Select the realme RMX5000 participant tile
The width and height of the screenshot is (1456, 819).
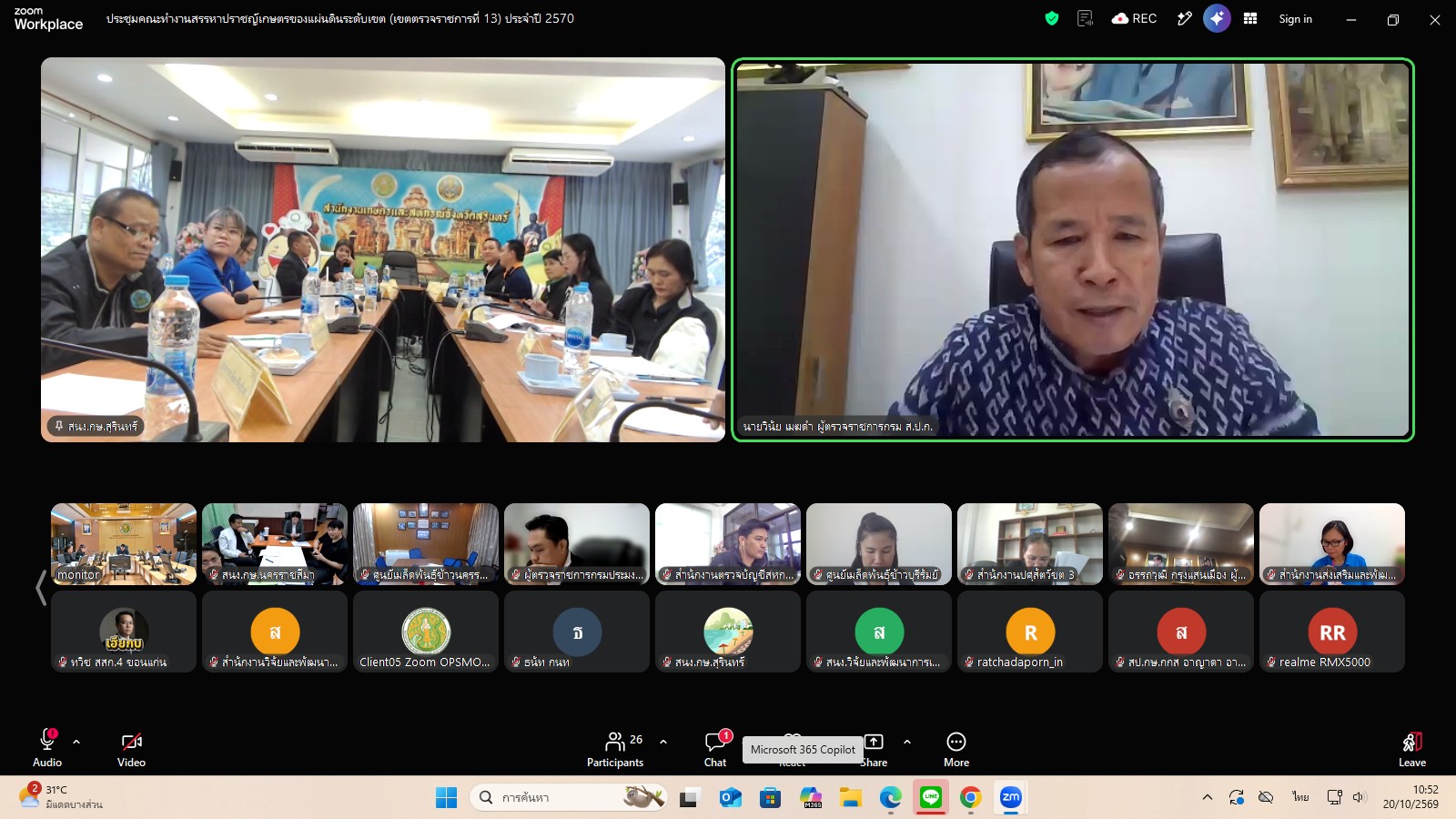(x=1332, y=632)
